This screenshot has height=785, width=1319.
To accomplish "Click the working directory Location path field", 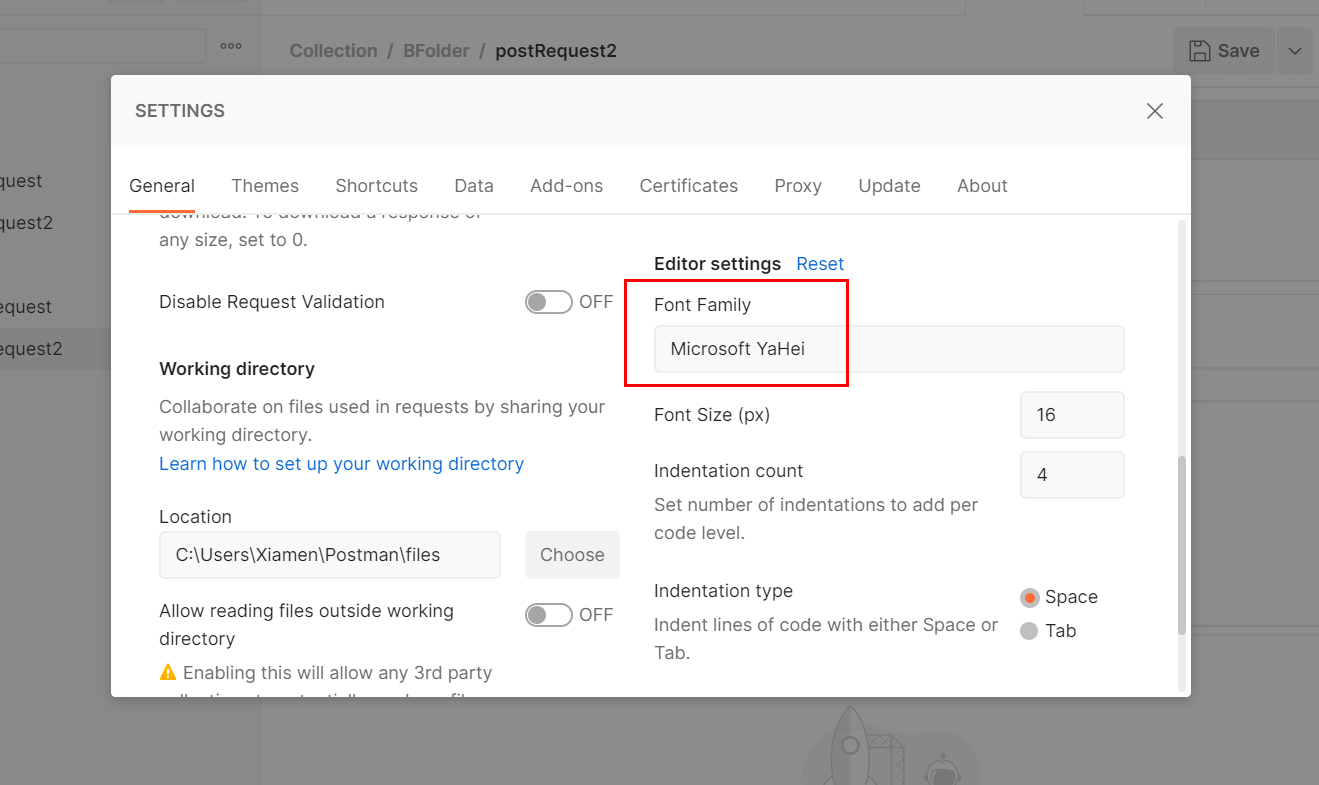I will point(330,555).
